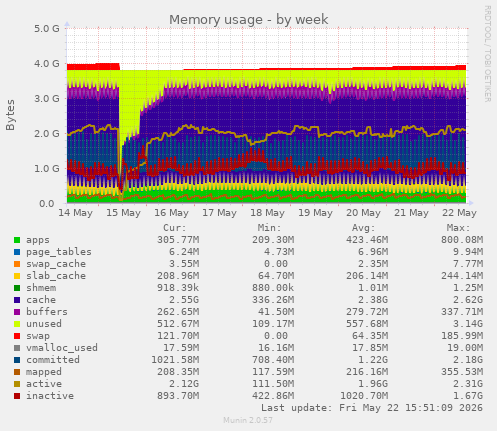Select the 'vmalloc_used' legend label

point(62,348)
